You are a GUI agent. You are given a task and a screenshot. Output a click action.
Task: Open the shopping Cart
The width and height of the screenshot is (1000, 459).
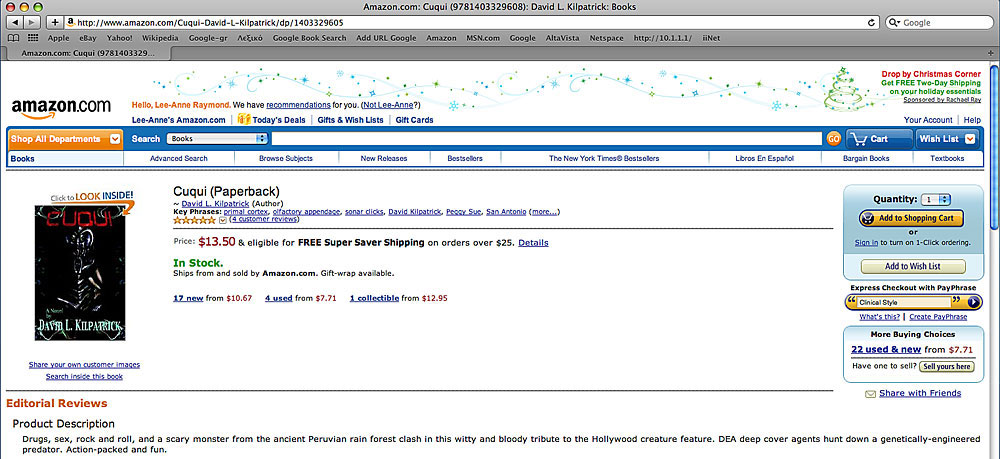coord(878,138)
